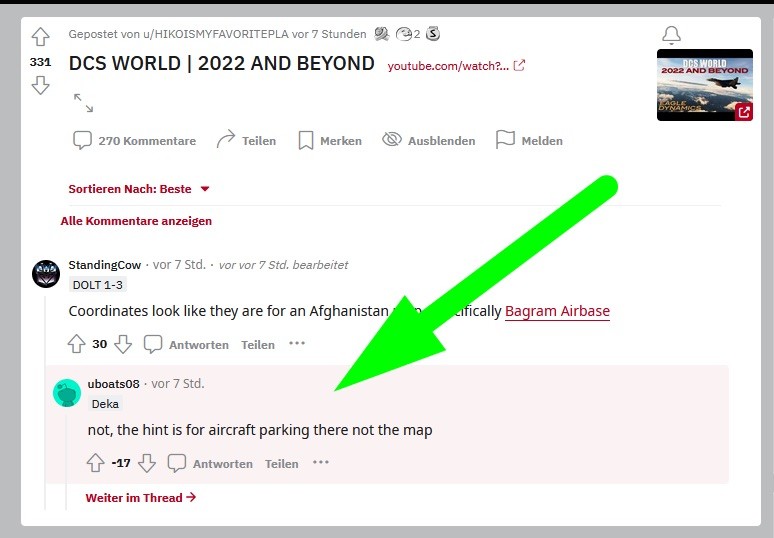Expand the post with the arrows icon
This screenshot has height=538, width=774.
pyautogui.click(x=83, y=103)
